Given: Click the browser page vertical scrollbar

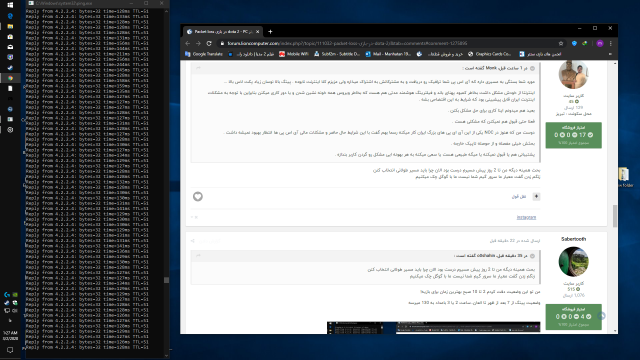Looking at the screenshot, I should click(x=615, y=216).
